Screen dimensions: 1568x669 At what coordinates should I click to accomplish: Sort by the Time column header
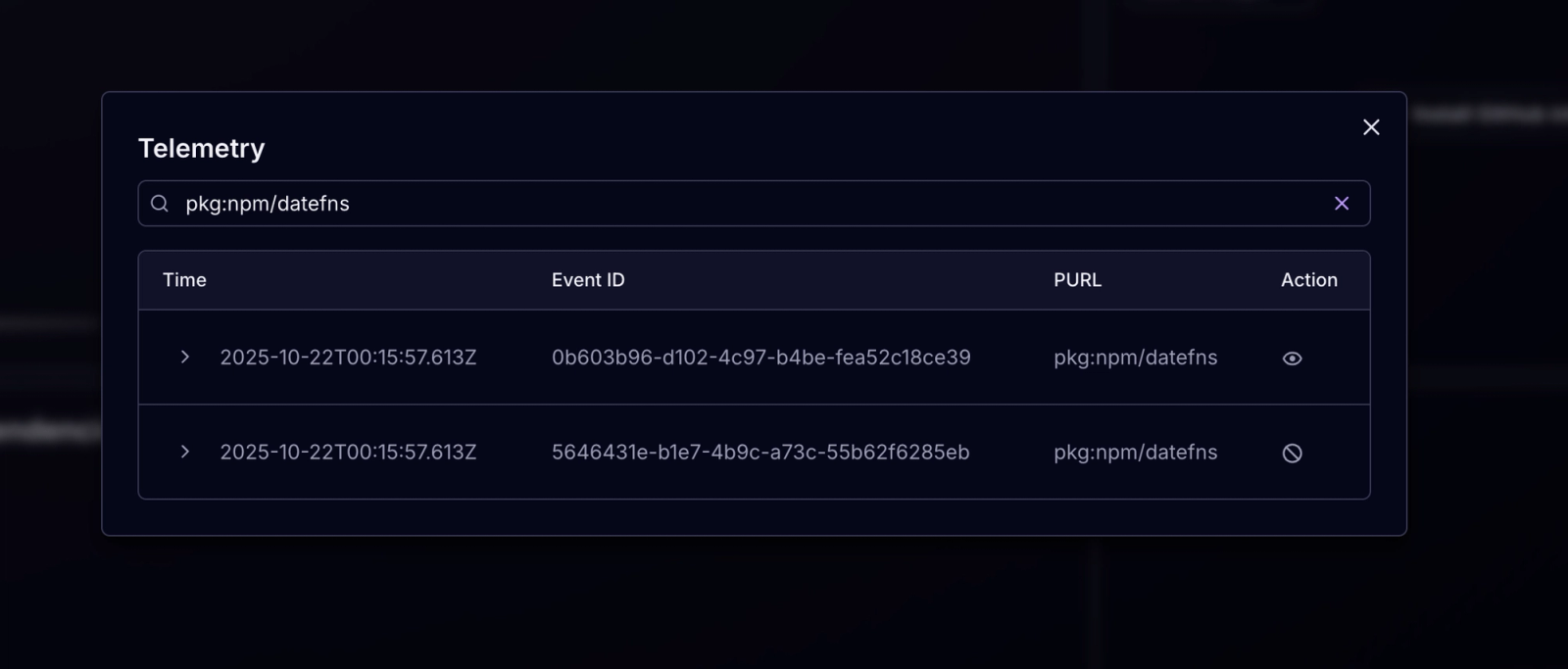[x=183, y=280]
